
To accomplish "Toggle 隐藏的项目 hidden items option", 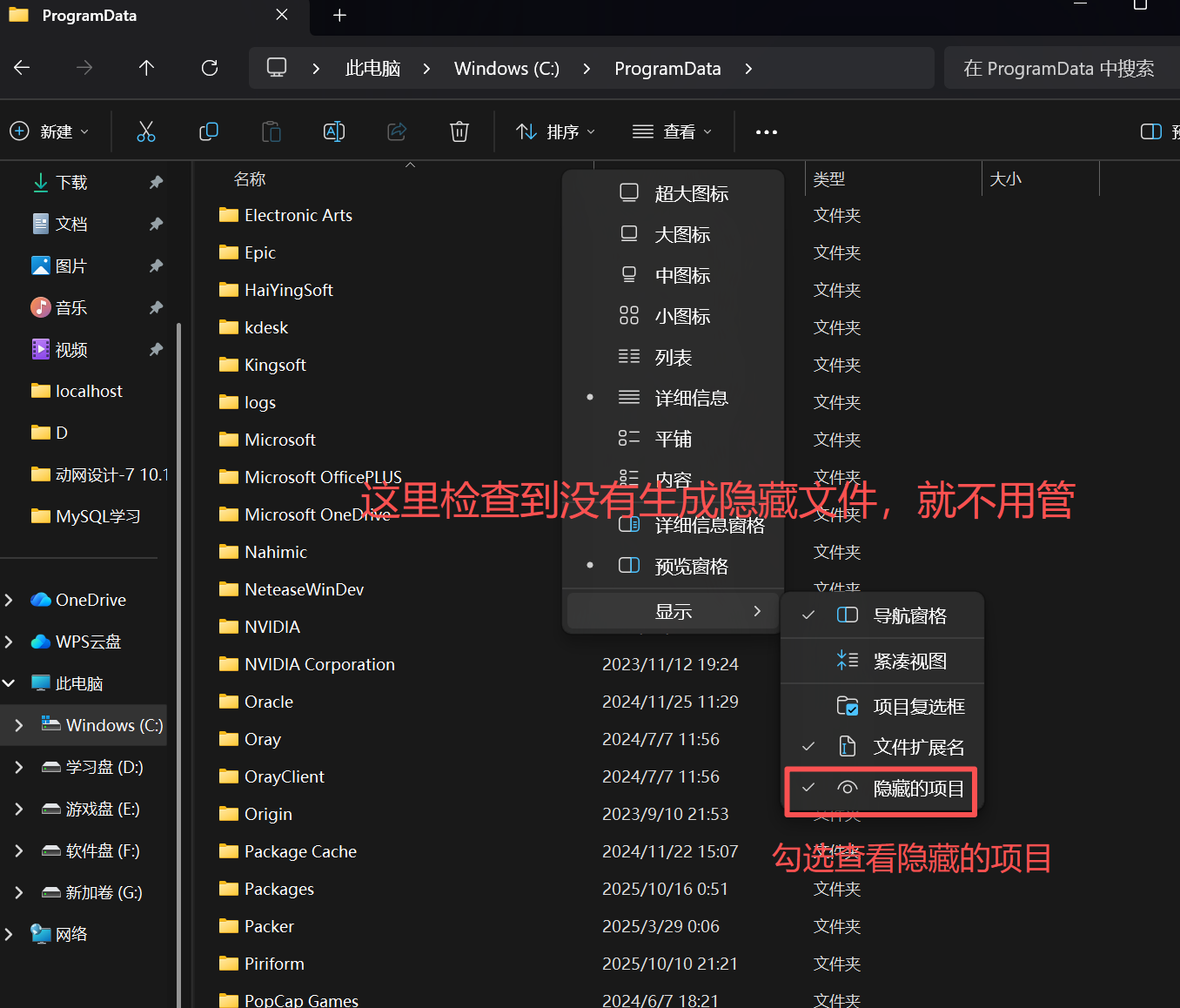I will click(882, 789).
